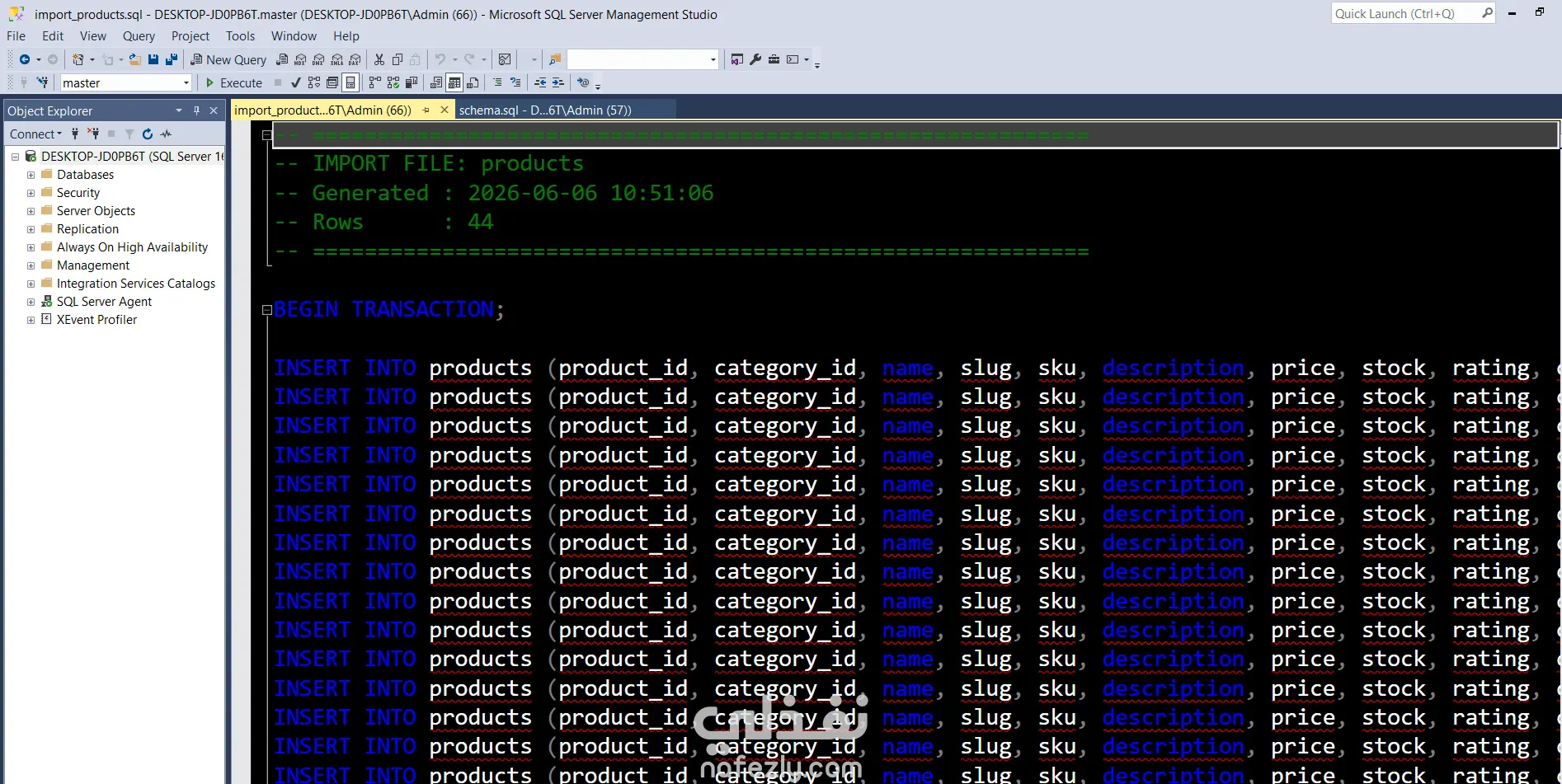1562x784 pixels.
Task: Open the Properties wrench icon
Action: [x=755, y=59]
